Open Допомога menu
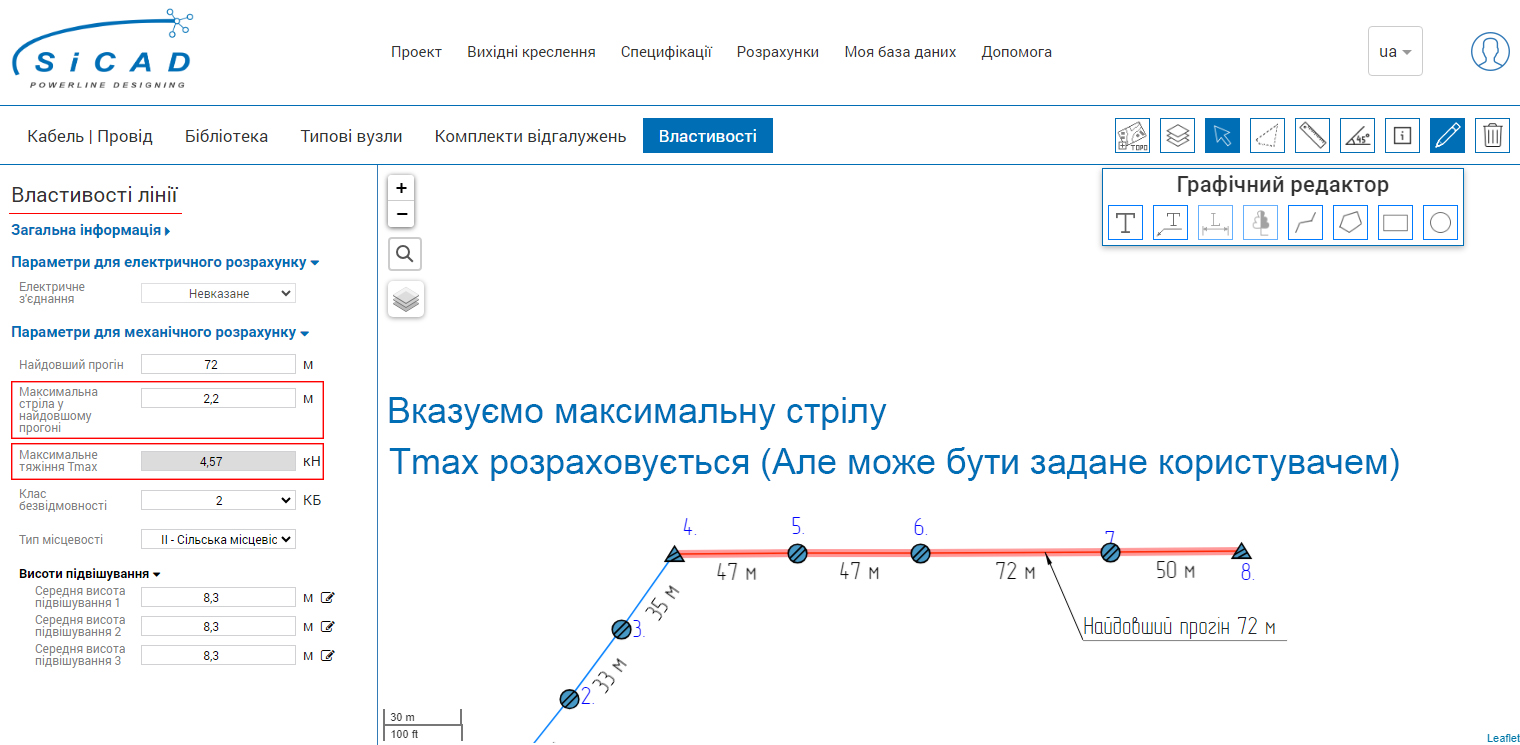 point(1016,52)
